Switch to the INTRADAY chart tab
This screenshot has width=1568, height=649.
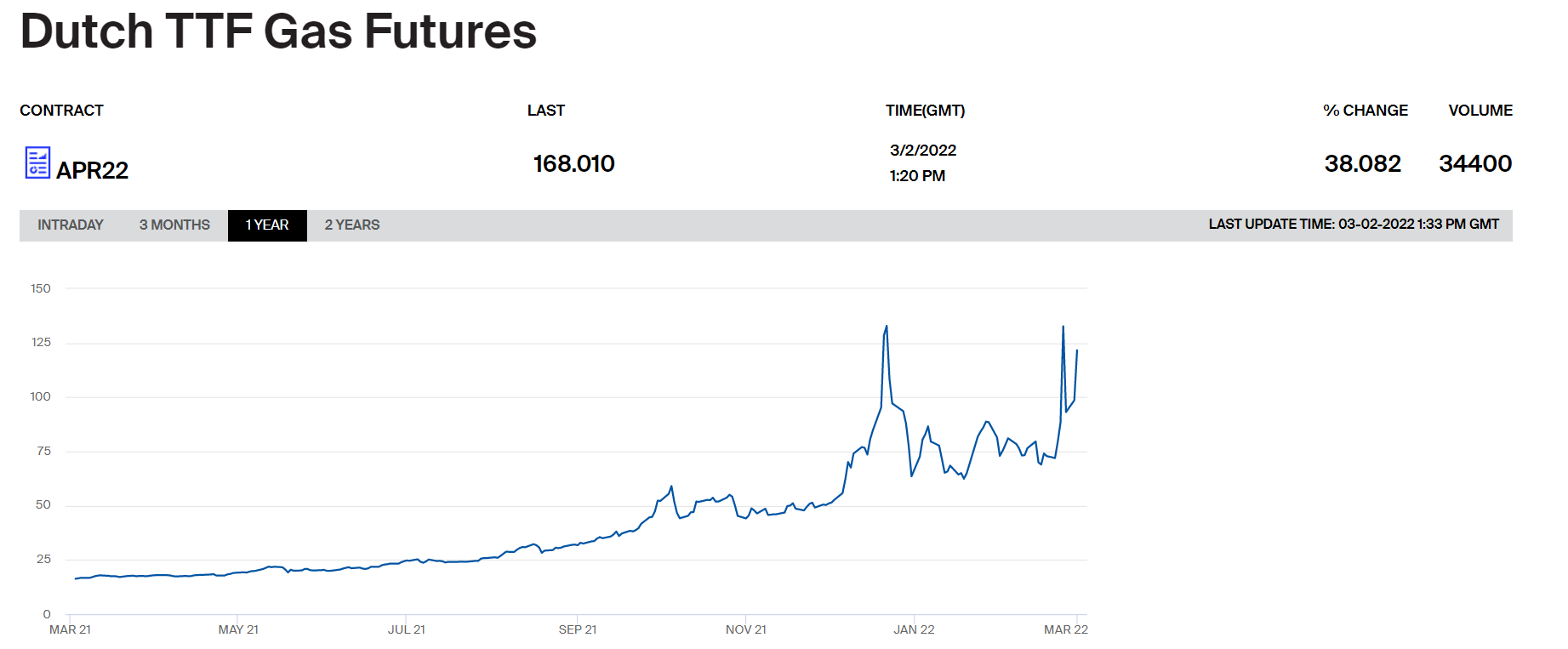[x=71, y=225]
